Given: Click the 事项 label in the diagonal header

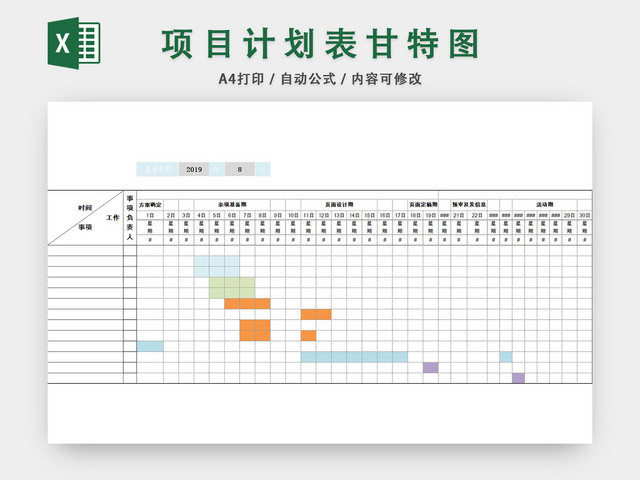Looking at the screenshot, I should coord(85,227).
